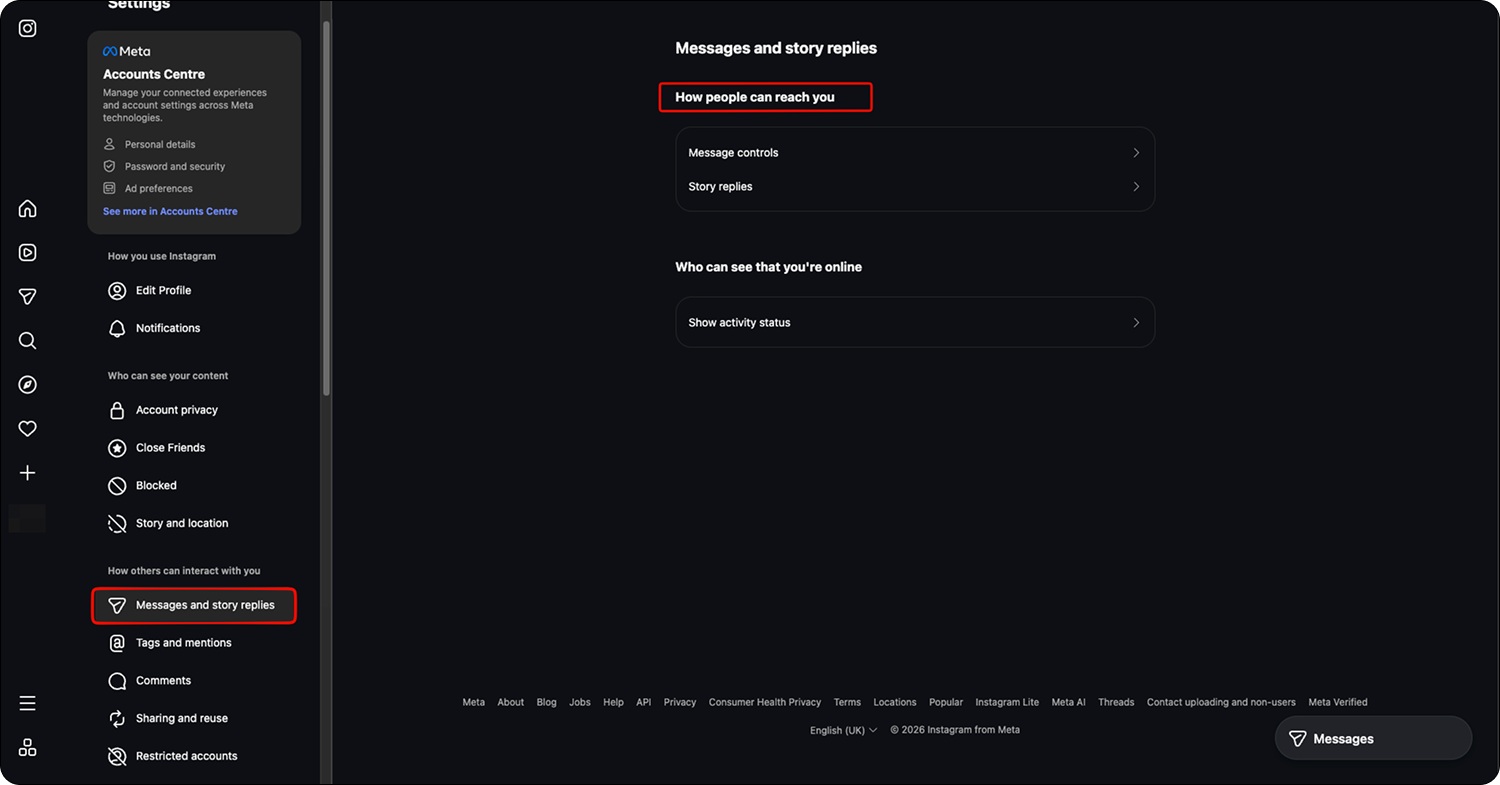
Task: Open the Instagram logo home link
Action: pos(28,28)
